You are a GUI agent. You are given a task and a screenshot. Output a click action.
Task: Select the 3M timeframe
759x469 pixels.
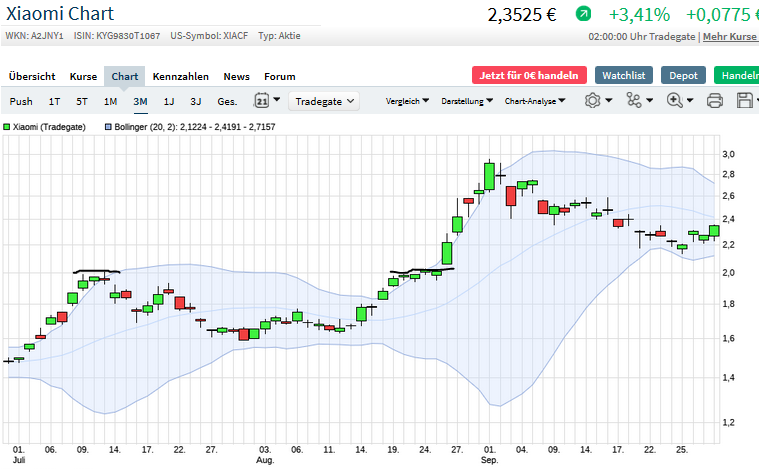(x=140, y=102)
